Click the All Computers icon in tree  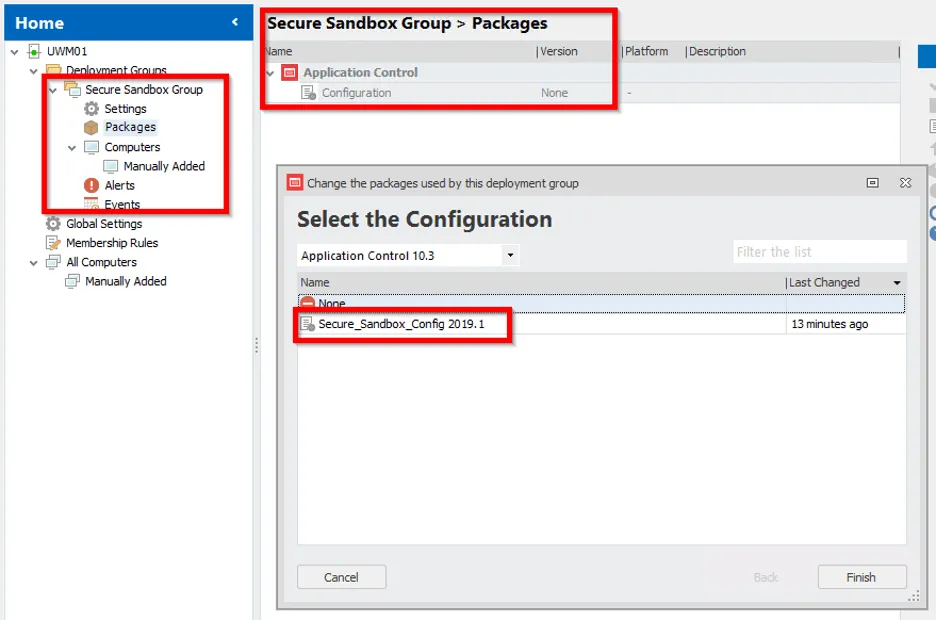click(x=53, y=262)
